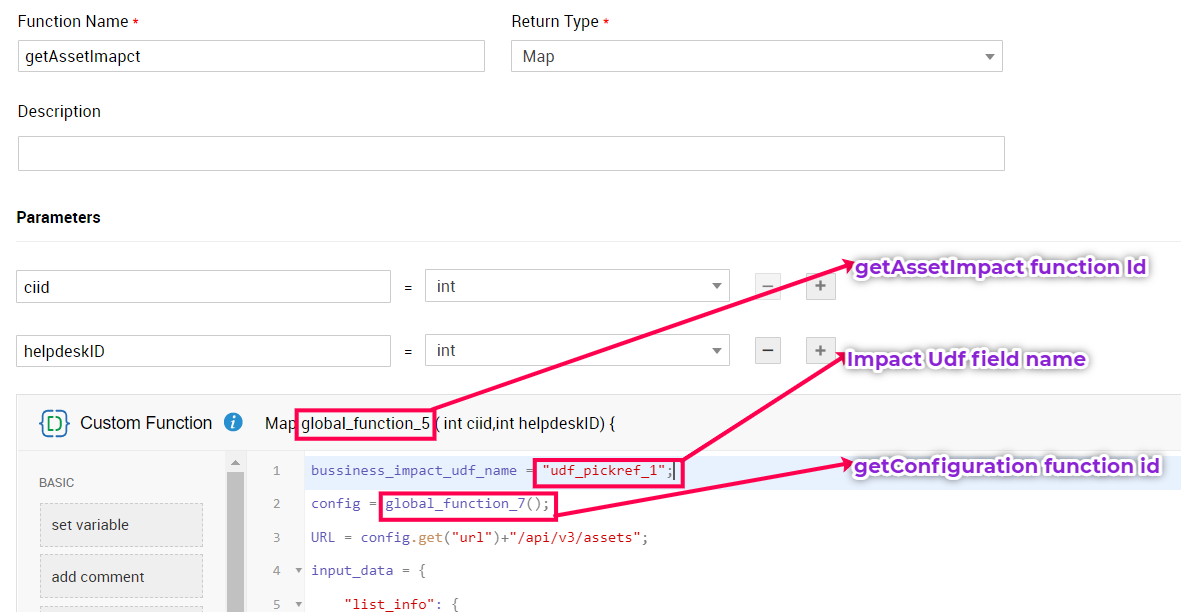Image resolution: width=1181 pixels, height=612 pixels.
Task: Focus the empty Description field
Action: coord(510,154)
